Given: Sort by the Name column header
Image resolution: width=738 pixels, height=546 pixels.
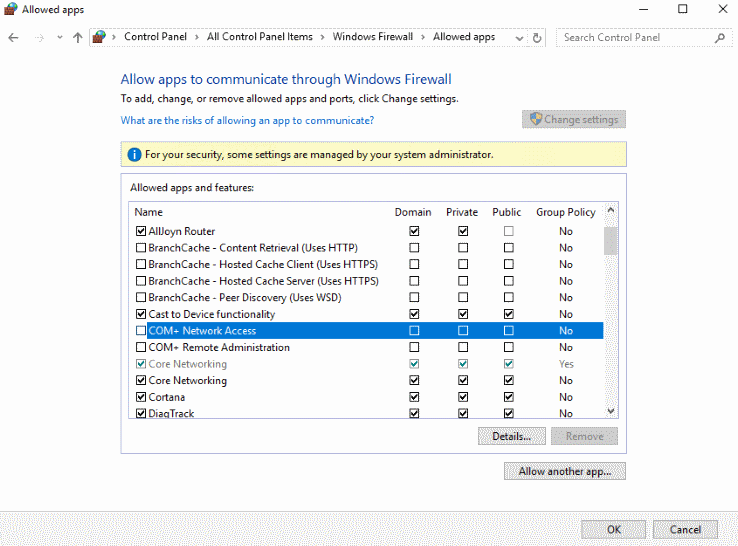Looking at the screenshot, I should pos(149,212).
